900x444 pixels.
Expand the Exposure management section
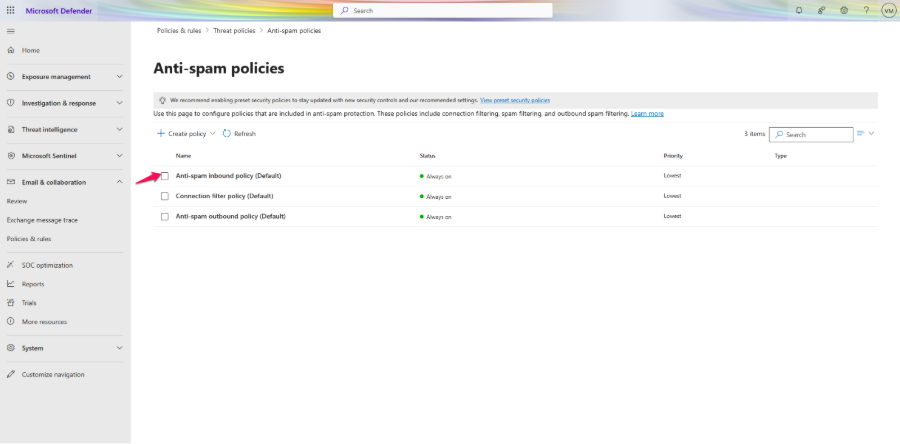(x=119, y=77)
